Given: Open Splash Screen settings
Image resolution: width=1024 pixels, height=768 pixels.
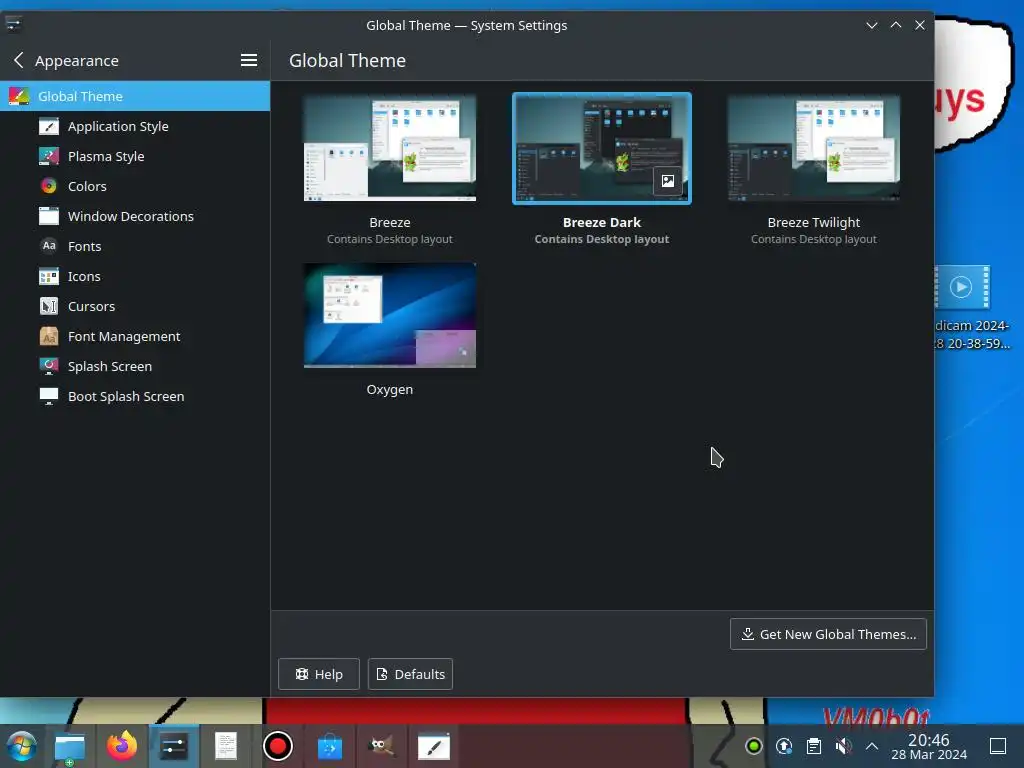Looking at the screenshot, I should (x=135, y=366).
